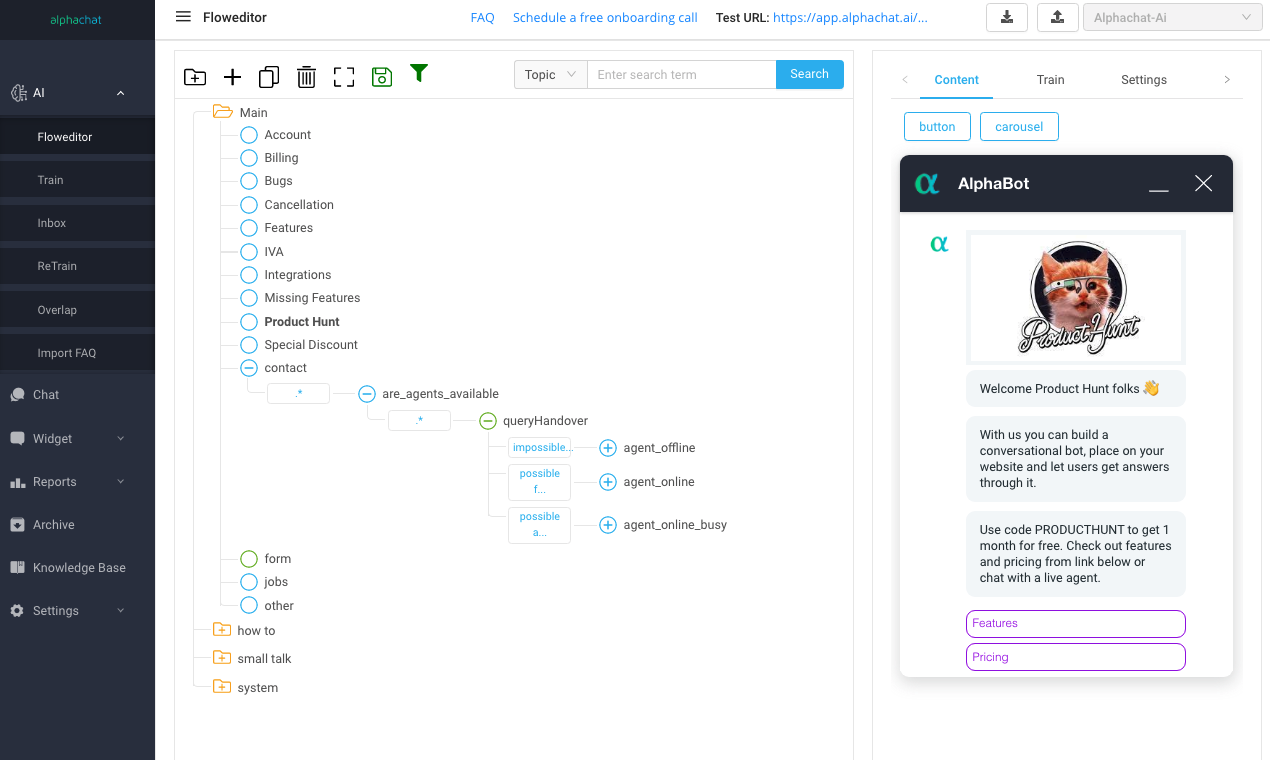
Task: Collapse the contact node
Action: (248, 367)
